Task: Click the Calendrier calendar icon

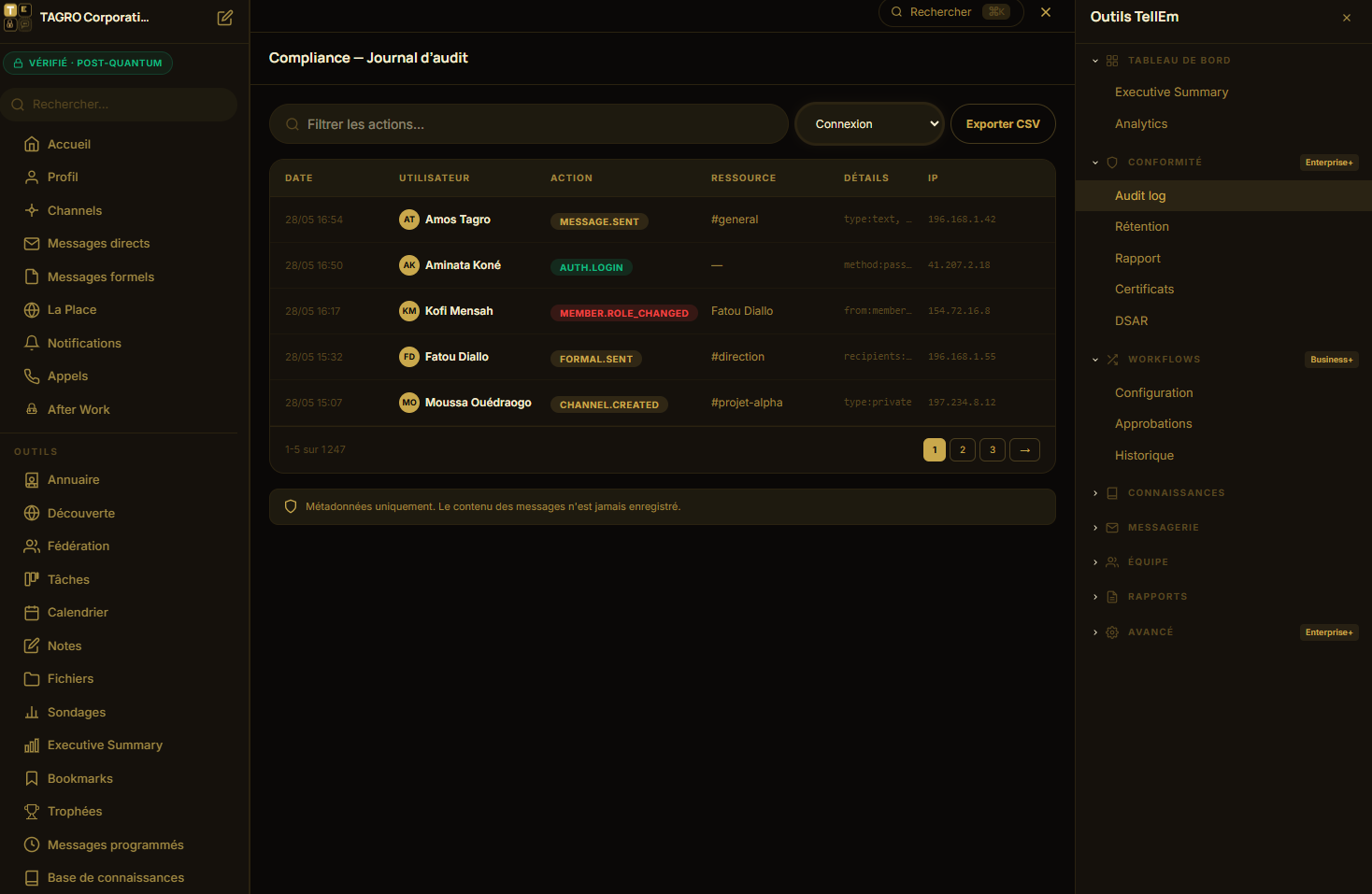Action: pyautogui.click(x=32, y=612)
